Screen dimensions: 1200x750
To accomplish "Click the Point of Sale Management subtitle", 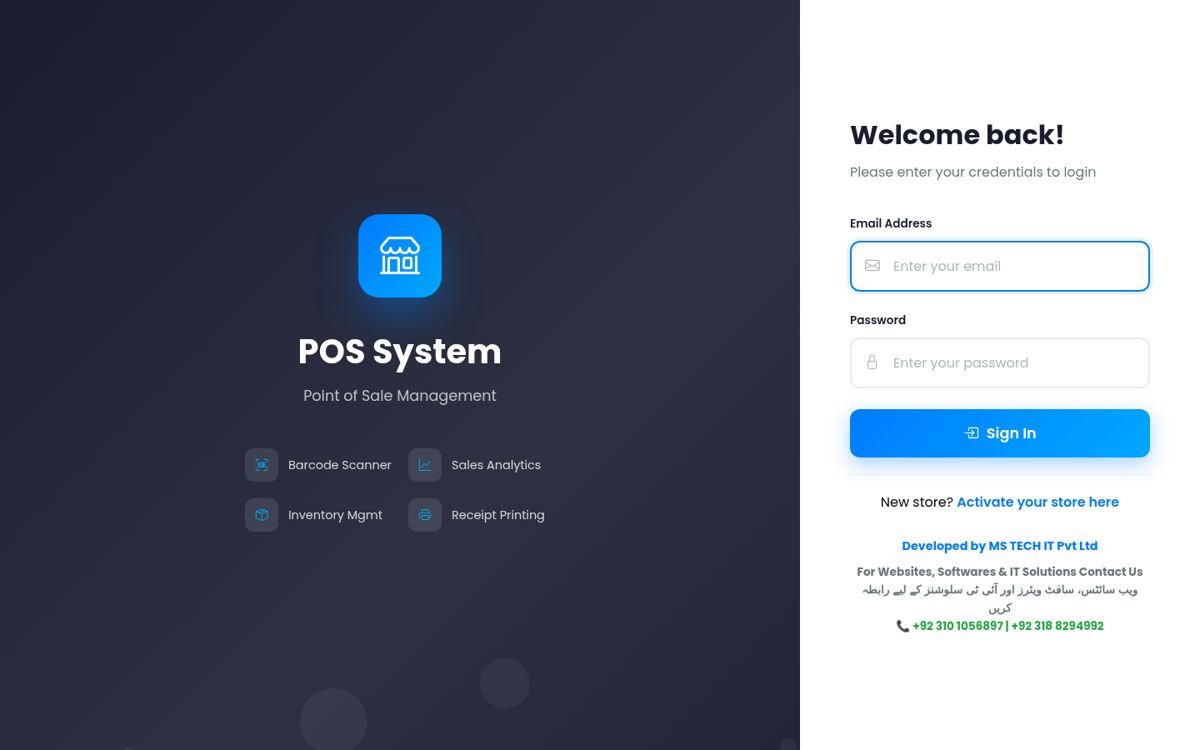I will tap(400, 396).
